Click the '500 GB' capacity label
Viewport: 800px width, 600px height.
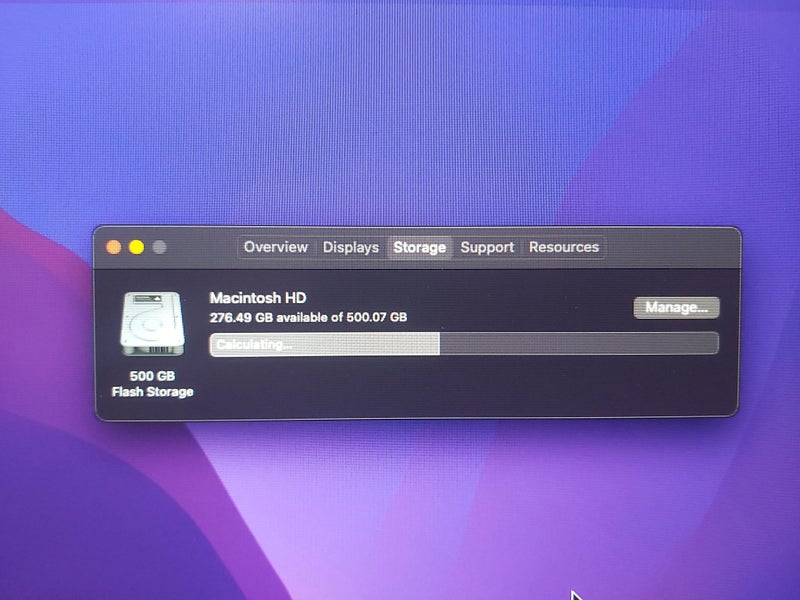point(152,376)
